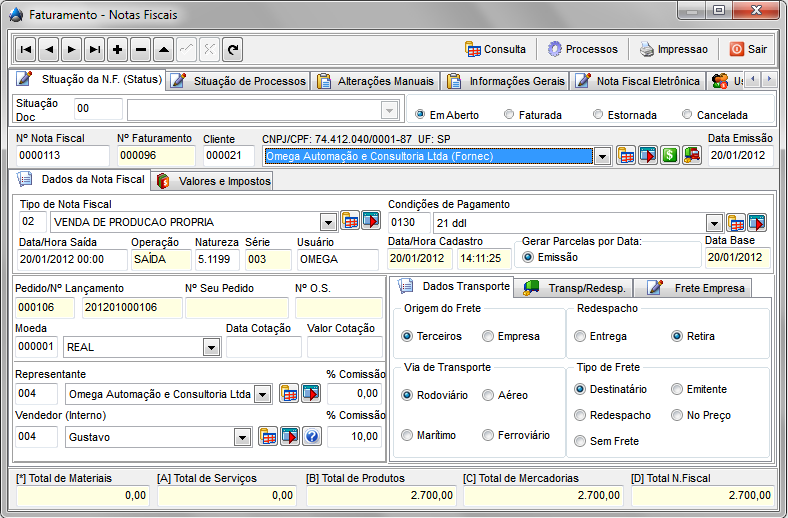Screen dimensions: 788x518
Task: Expand the Moeda REAL dropdown
Action: pos(211,347)
